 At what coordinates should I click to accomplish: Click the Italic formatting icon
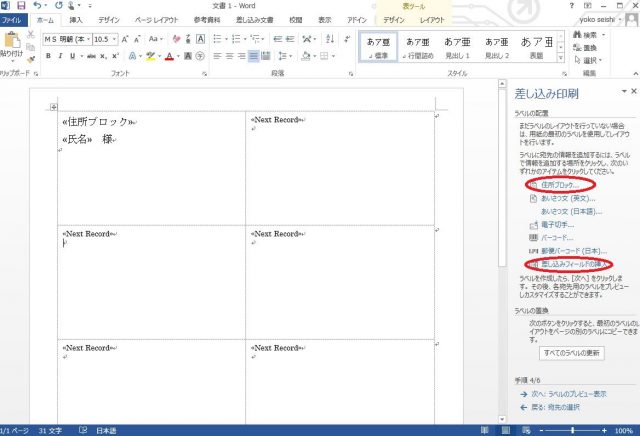click(60, 56)
